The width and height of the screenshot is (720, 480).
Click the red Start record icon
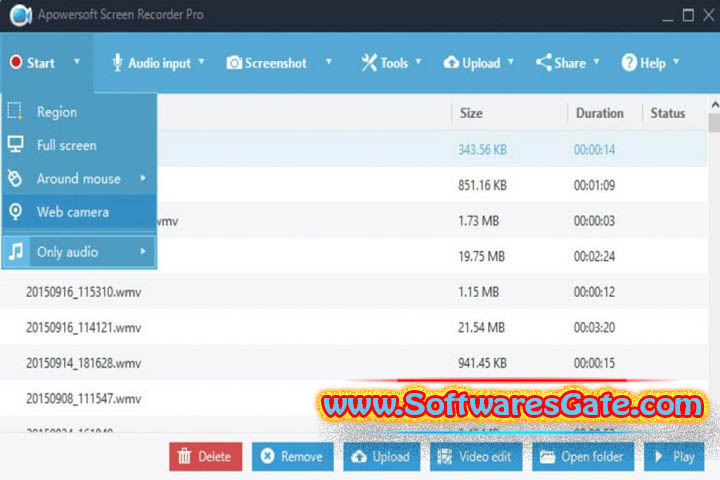(16, 62)
